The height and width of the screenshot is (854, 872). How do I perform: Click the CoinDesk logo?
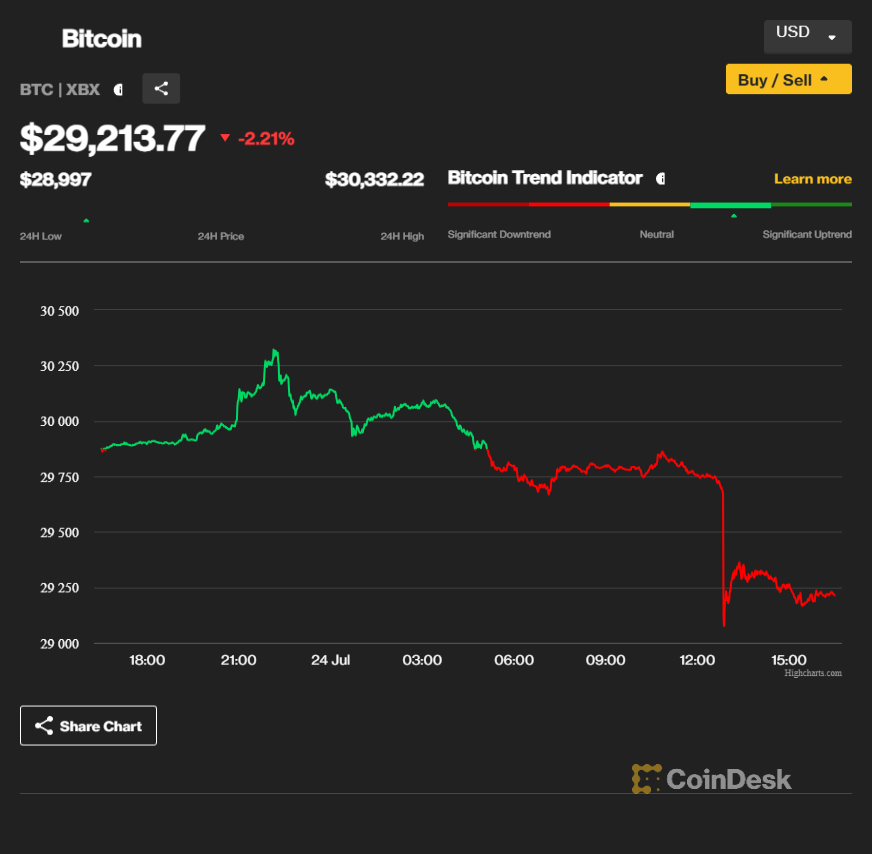pos(711,779)
